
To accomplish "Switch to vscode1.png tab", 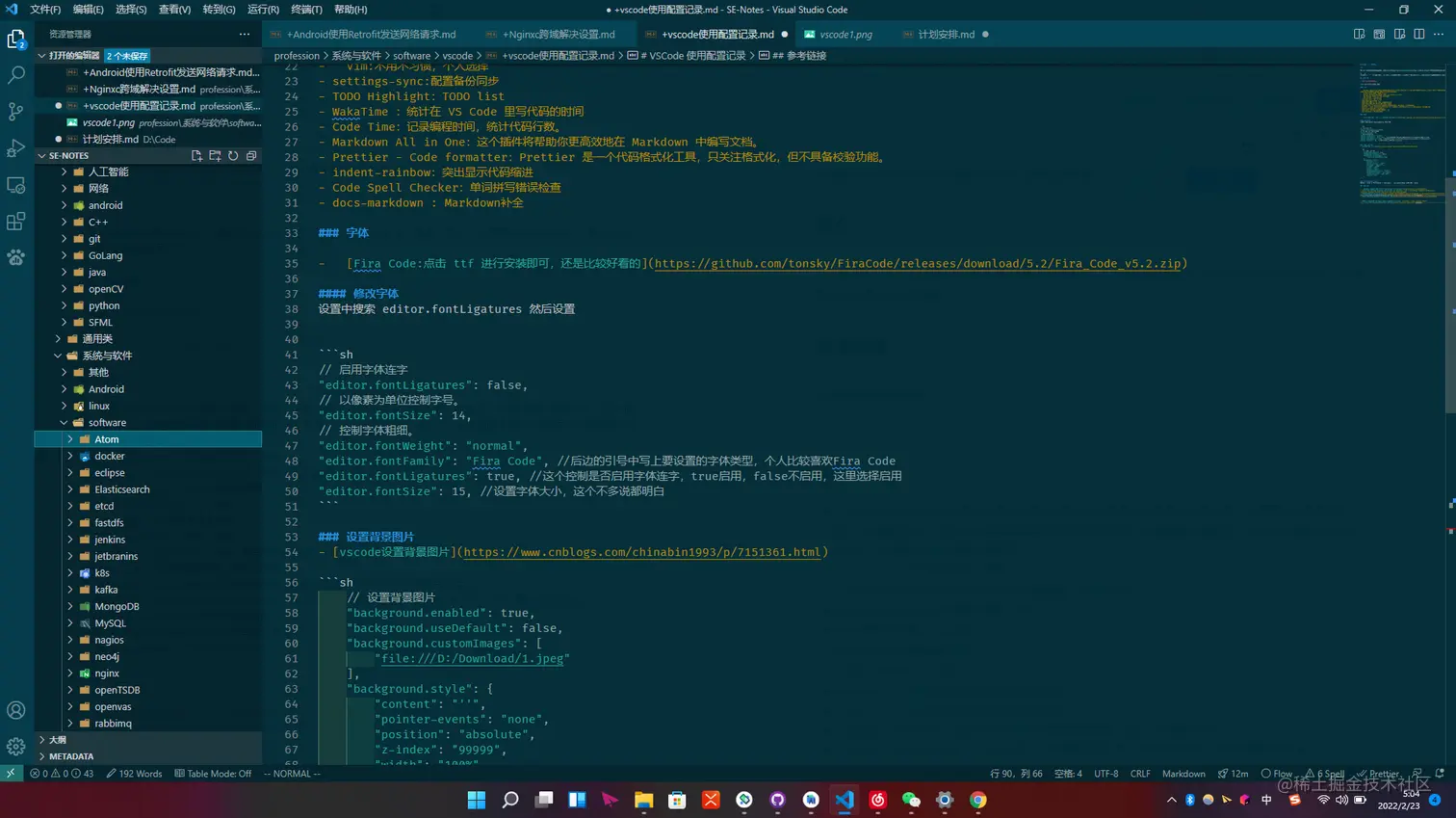I will tap(845, 35).
